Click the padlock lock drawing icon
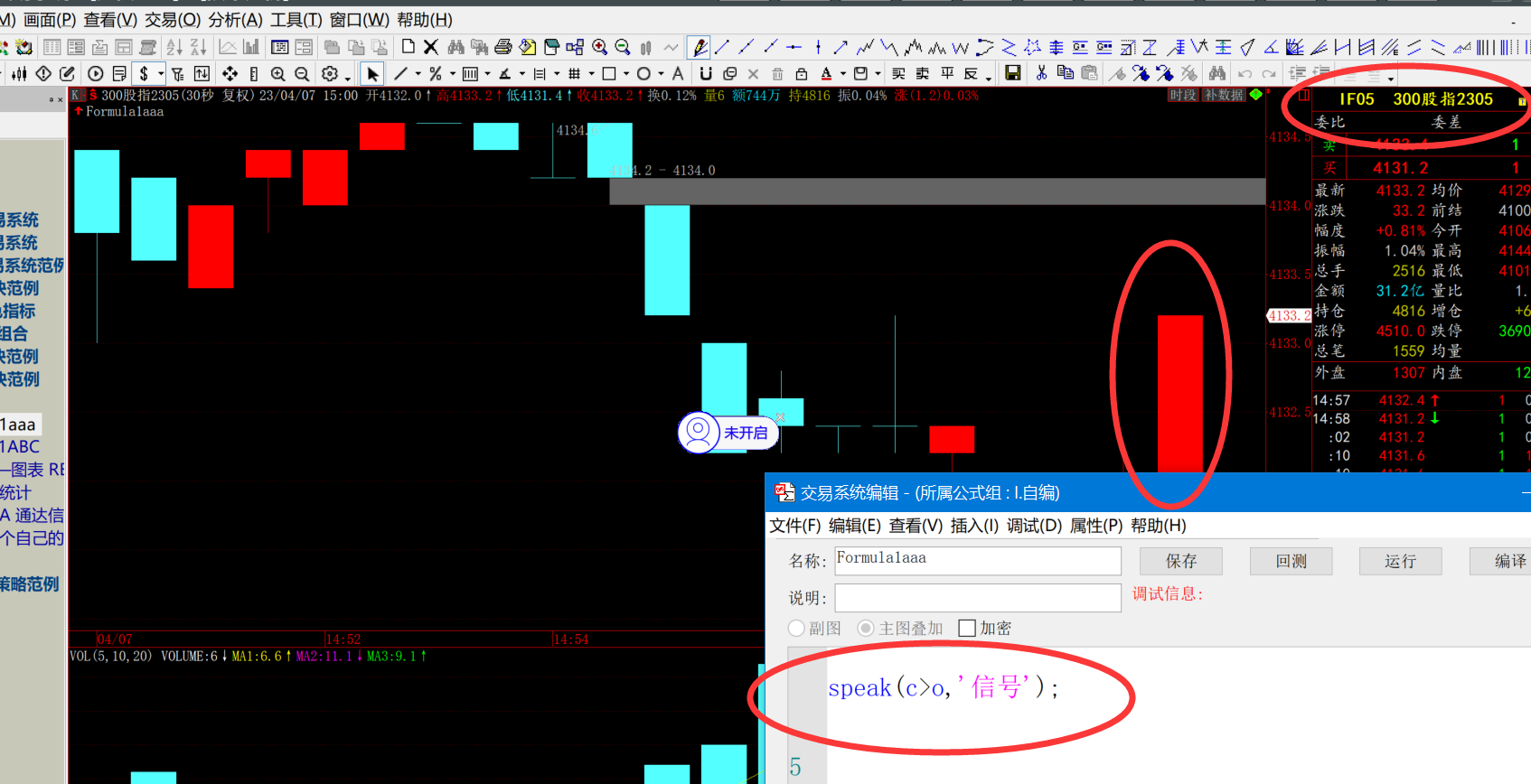Viewport: 1531px width, 784px height. (x=801, y=74)
